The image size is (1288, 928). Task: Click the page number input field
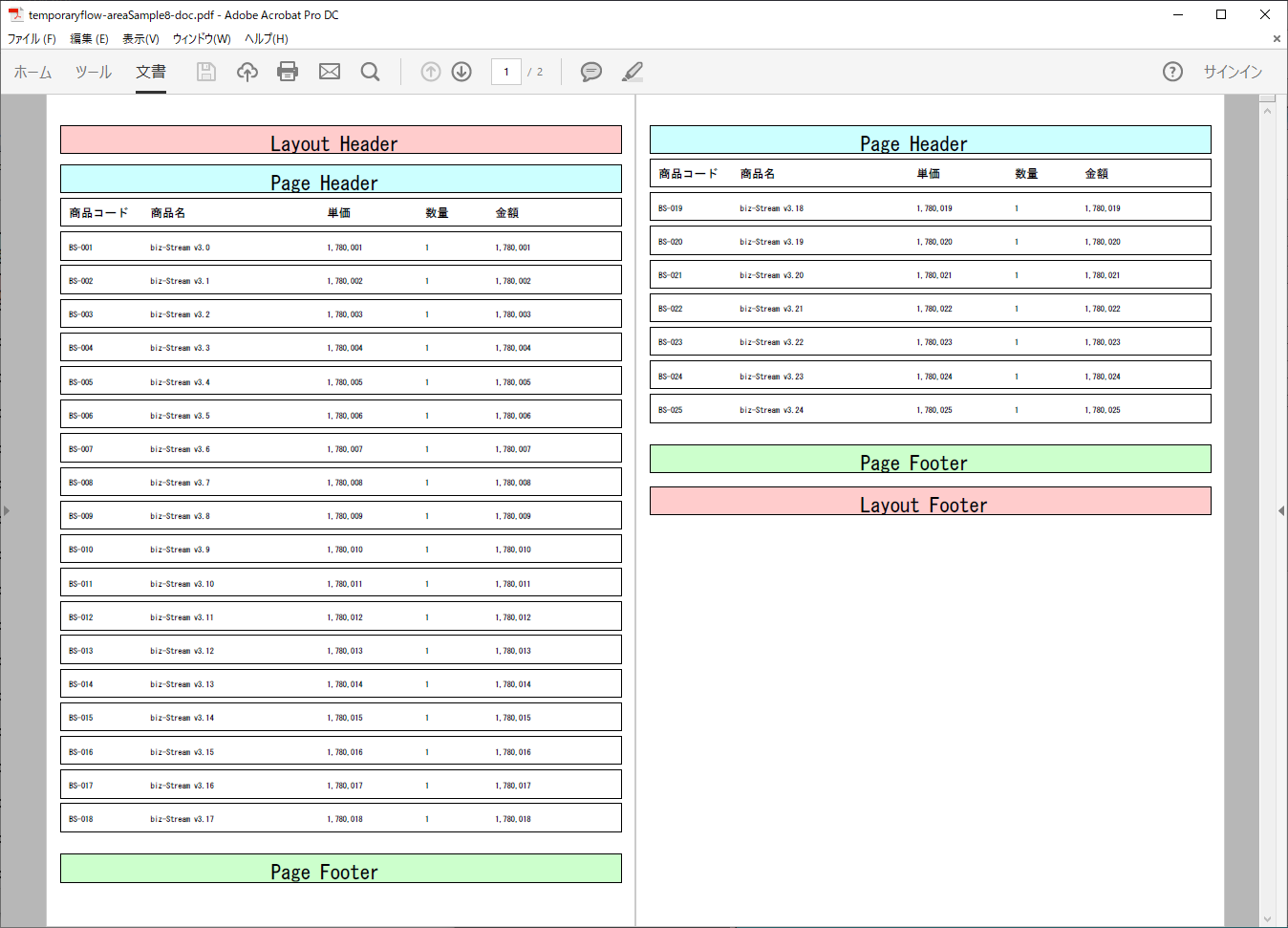pyautogui.click(x=505, y=72)
